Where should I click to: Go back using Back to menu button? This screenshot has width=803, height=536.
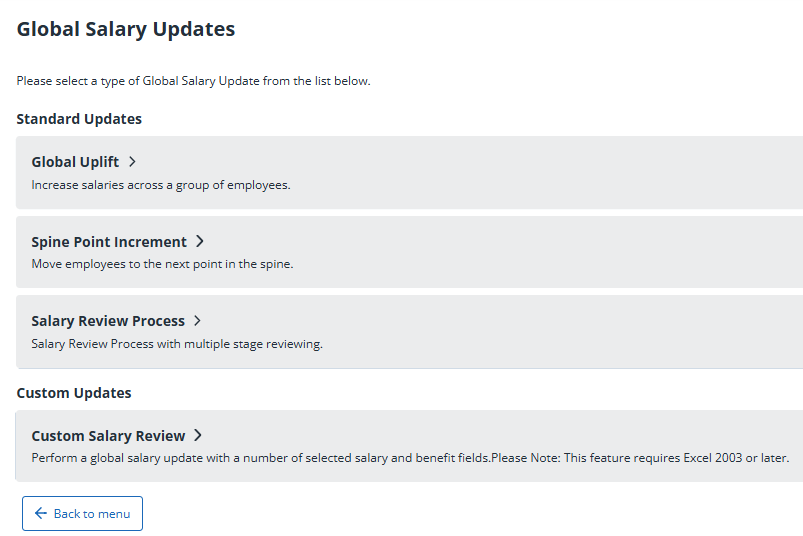click(82, 513)
